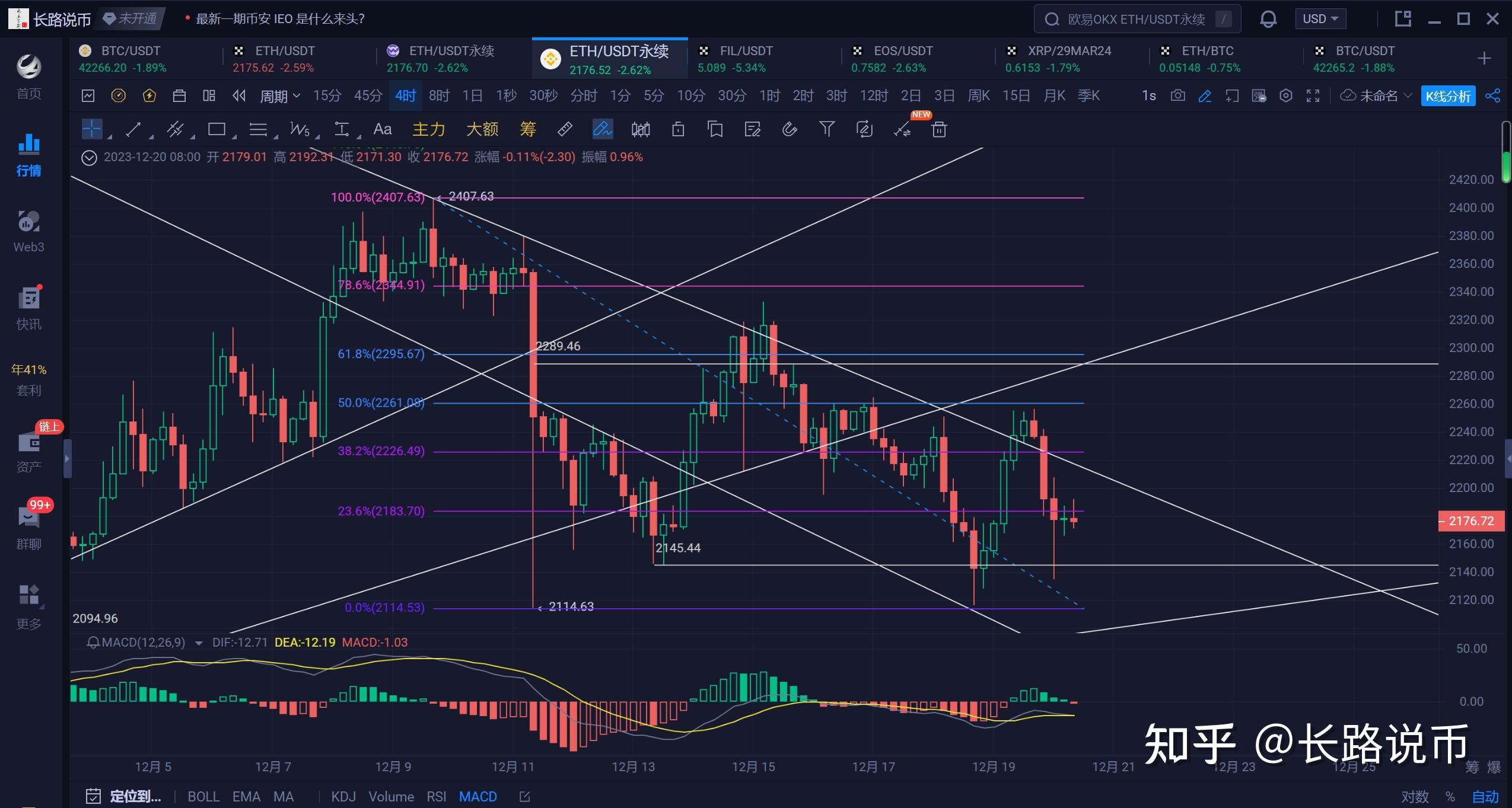Click the right vertical scrollbar thumb
This screenshot has height=808, width=1512.
[1506, 152]
